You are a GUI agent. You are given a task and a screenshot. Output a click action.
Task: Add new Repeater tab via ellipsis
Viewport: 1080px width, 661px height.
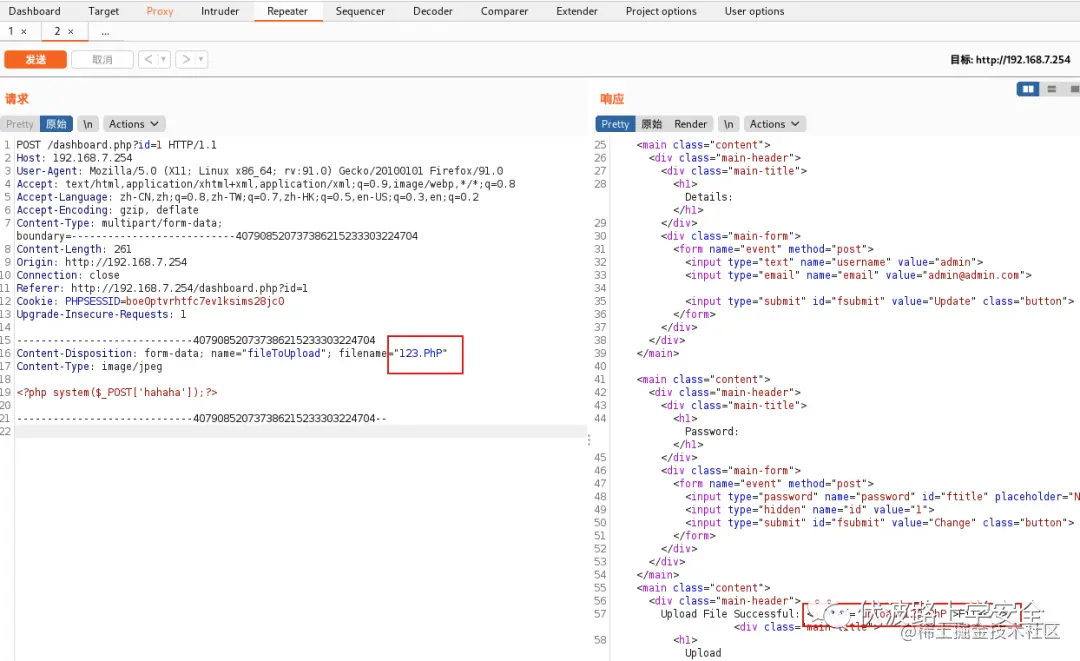coord(105,32)
